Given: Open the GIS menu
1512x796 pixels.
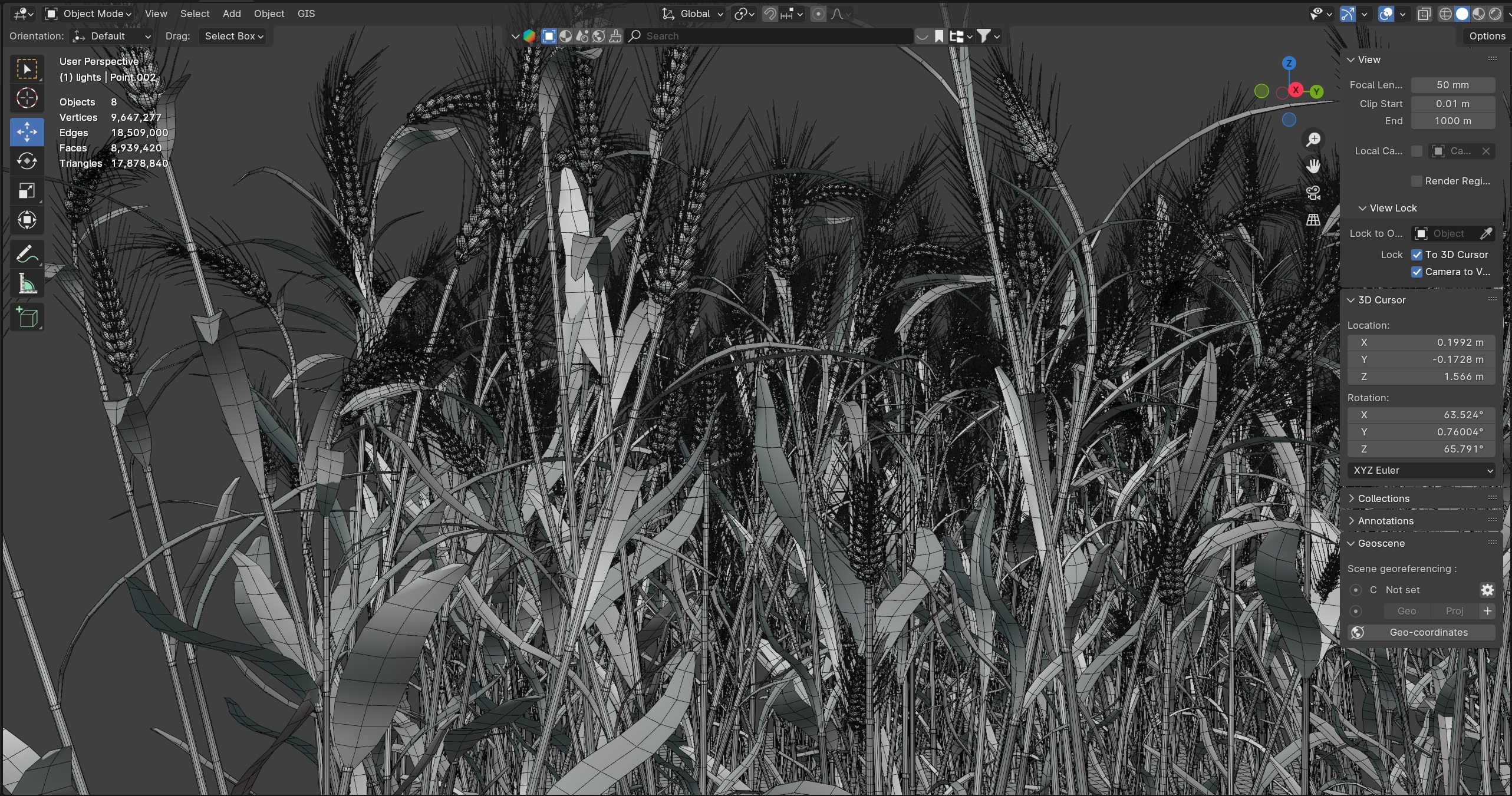Looking at the screenshot, I should point(306,14).
